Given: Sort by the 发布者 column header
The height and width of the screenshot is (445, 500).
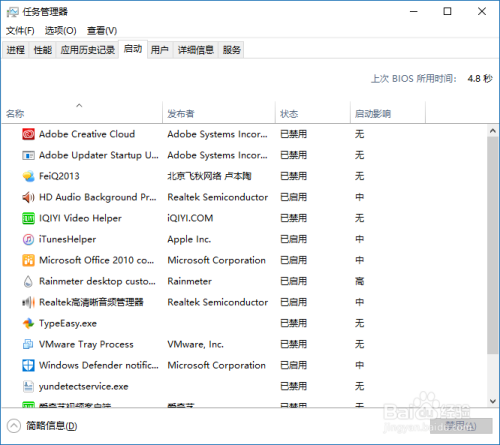Looking at the screenshot, I should click(219, 113).
